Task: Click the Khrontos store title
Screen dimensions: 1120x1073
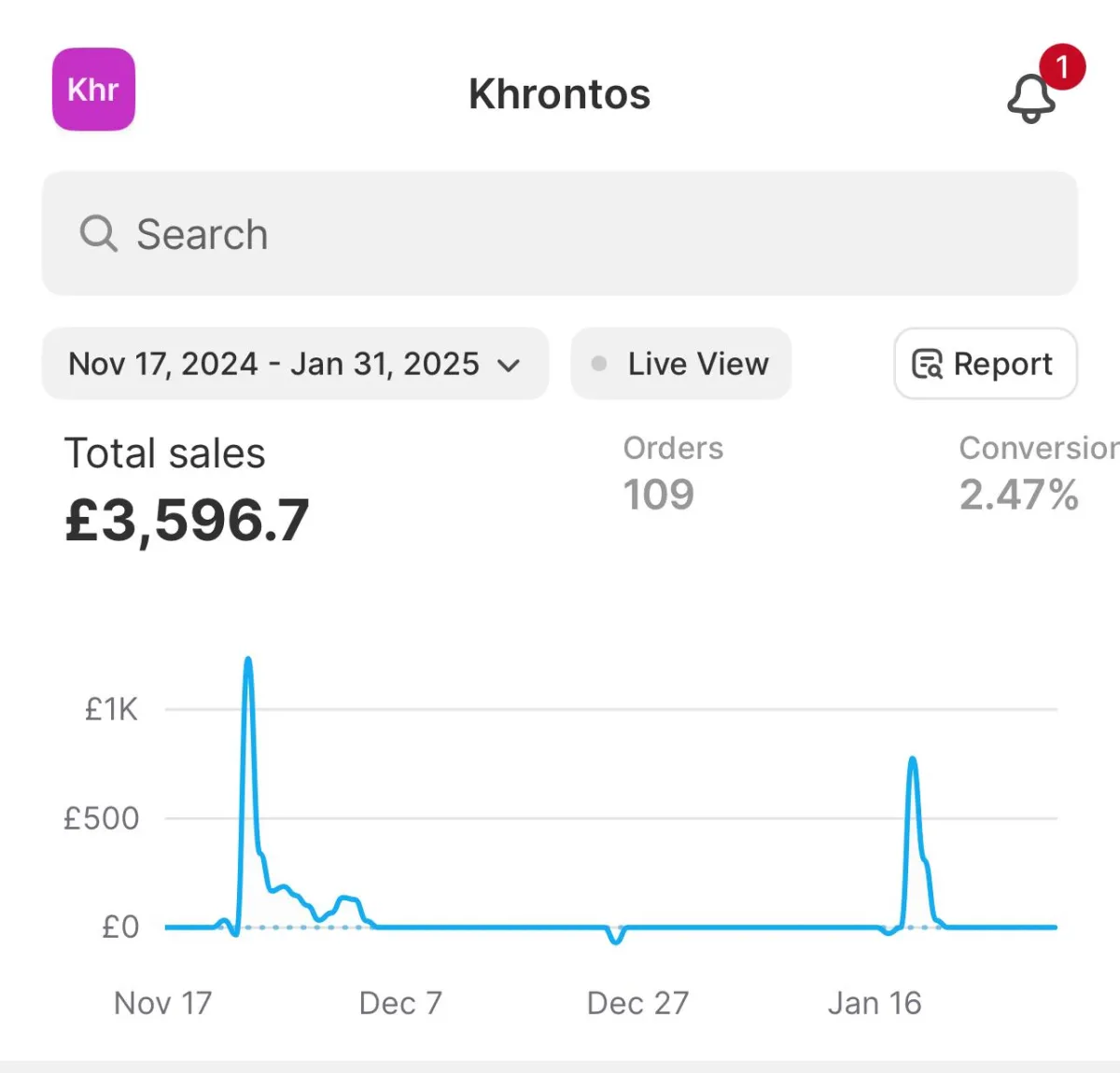Action: click(559, 94)
